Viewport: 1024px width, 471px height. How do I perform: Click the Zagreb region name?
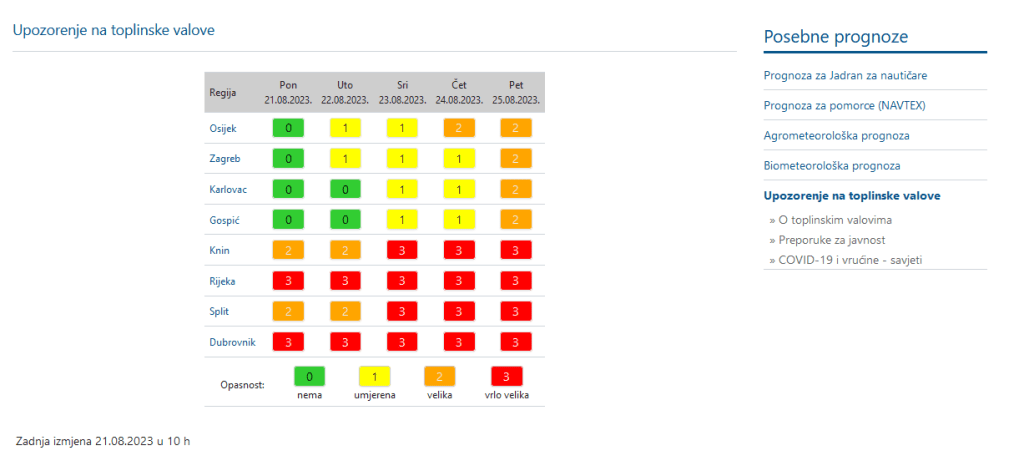[224, 159]
